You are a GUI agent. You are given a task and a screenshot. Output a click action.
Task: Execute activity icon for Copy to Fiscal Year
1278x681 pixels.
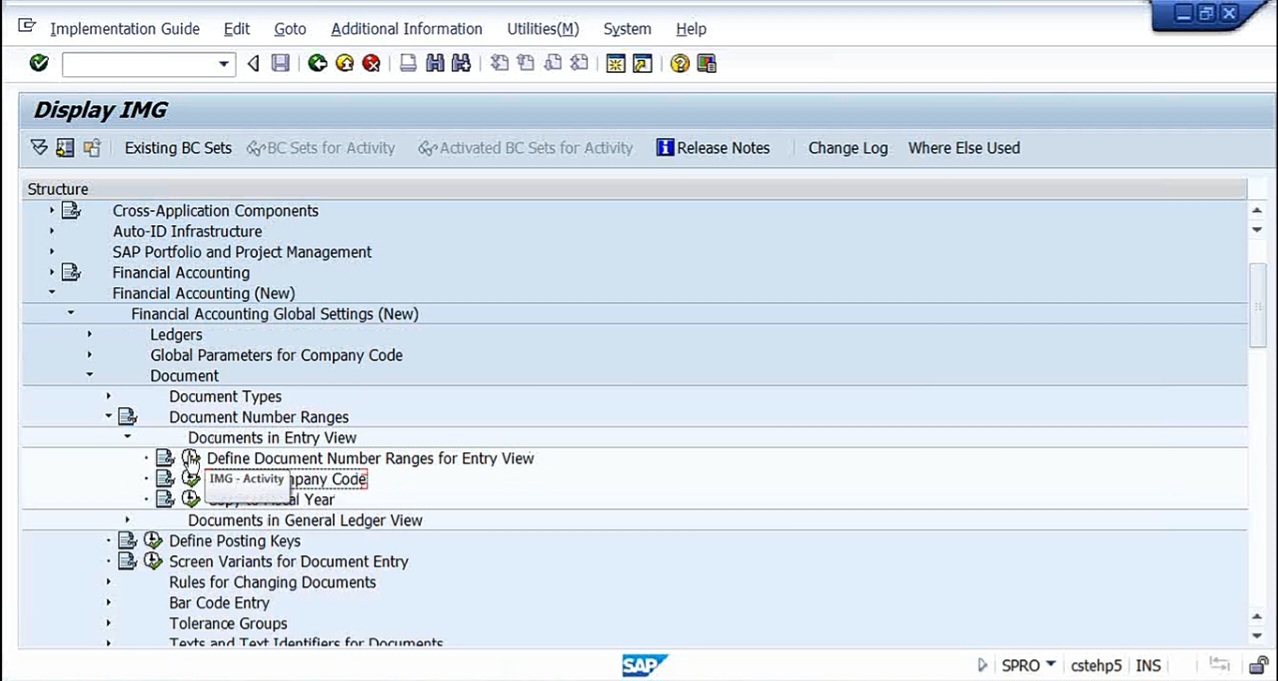[191, 500]
